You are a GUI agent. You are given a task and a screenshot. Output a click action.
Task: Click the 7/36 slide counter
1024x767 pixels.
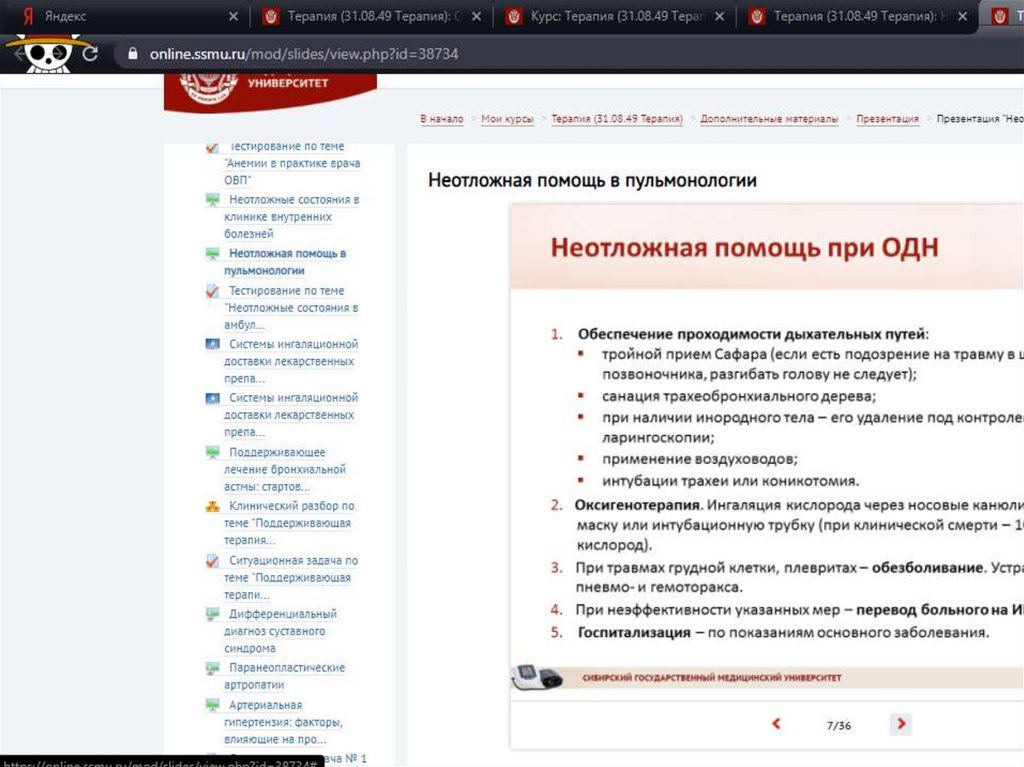coord(839,725)
